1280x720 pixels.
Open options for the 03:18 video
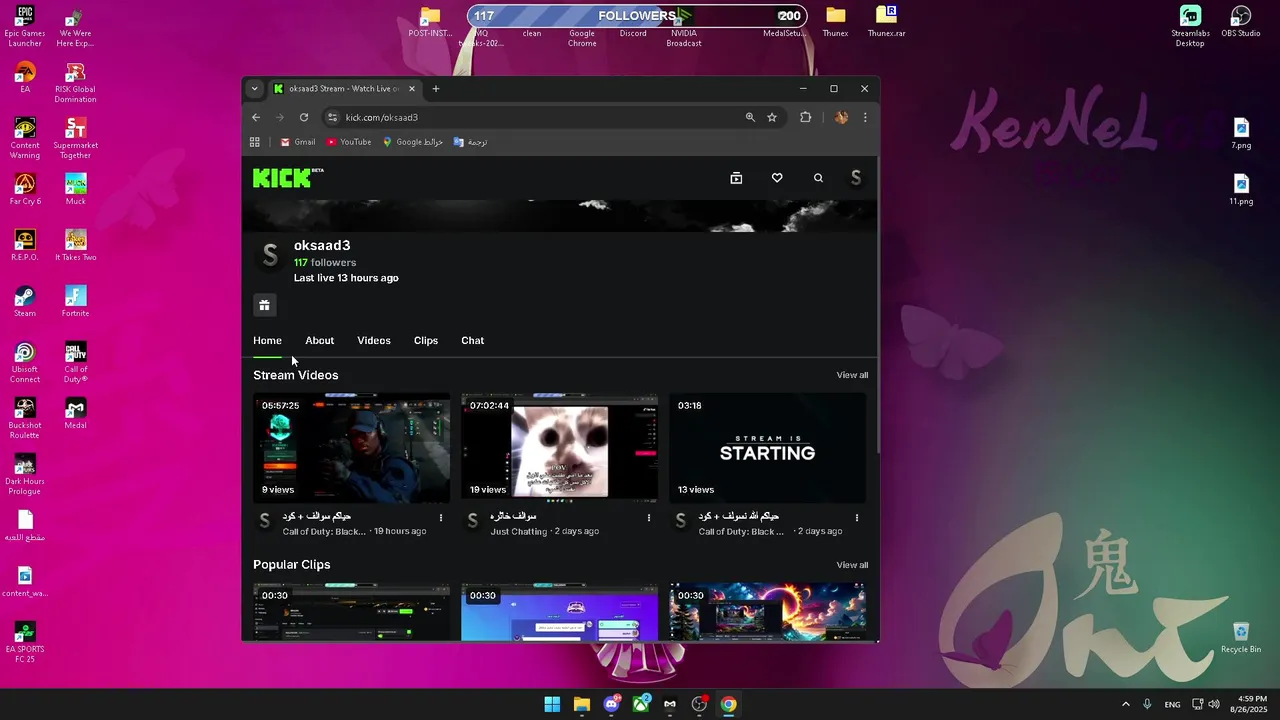click(x=857, y=518)
